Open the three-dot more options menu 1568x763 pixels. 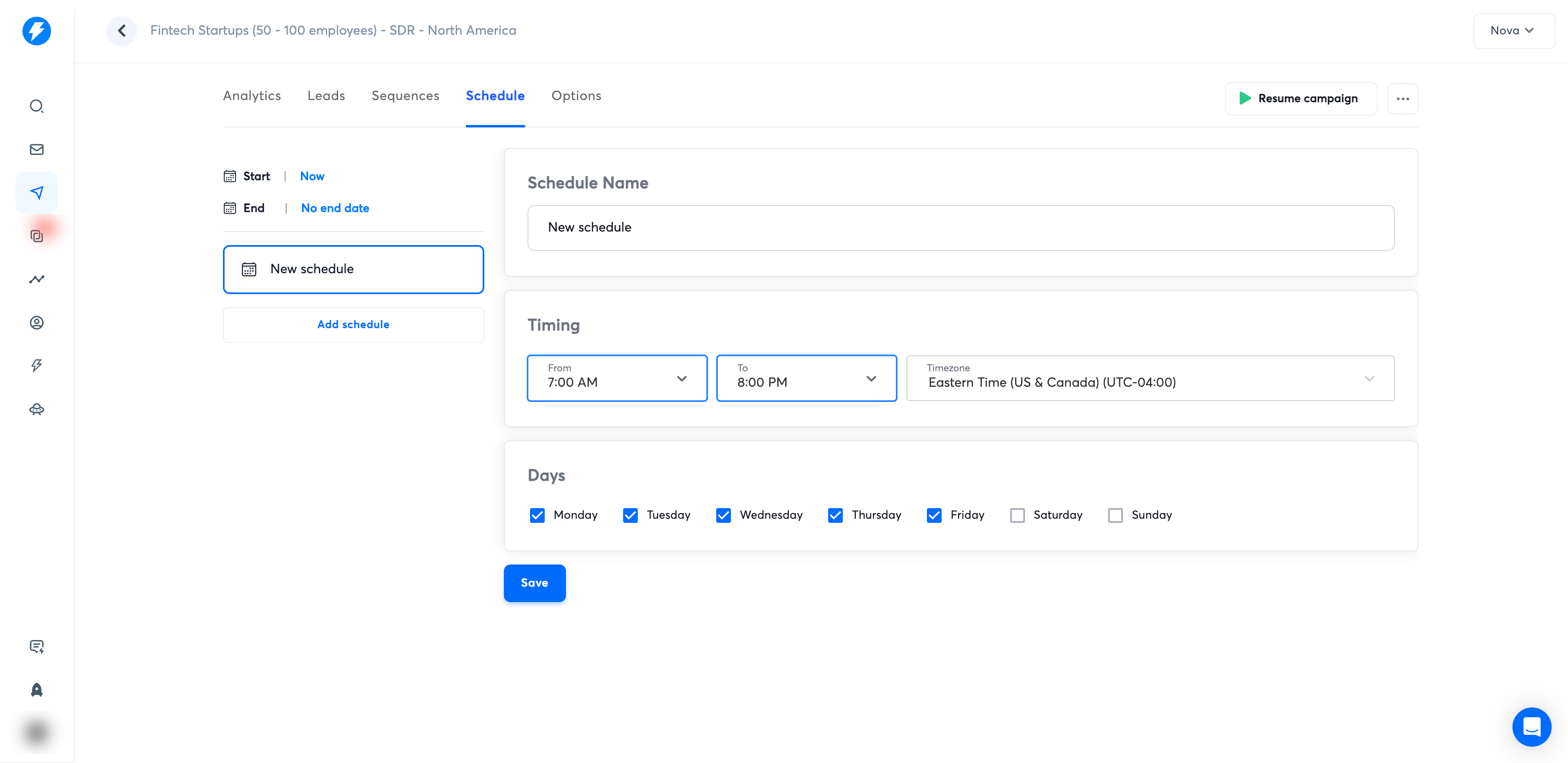coord(1403,99)
